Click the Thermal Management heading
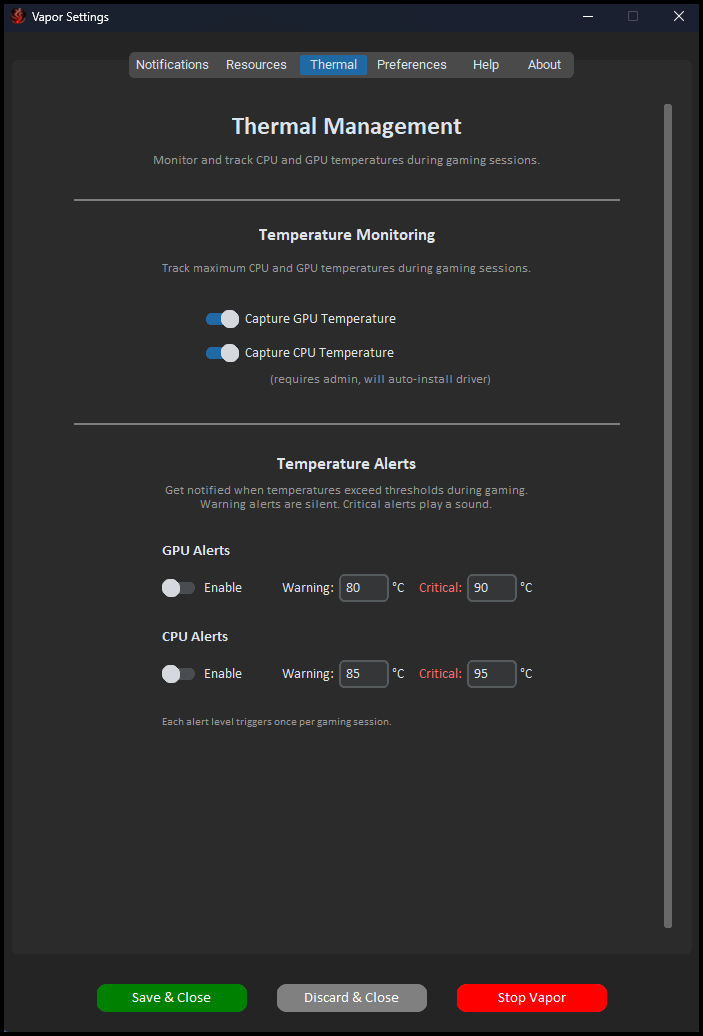 pyautogui.click(x=347, y=126)
